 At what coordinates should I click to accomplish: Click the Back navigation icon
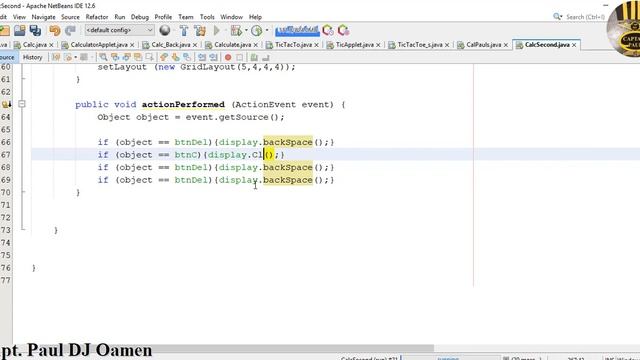pos(68,57)
